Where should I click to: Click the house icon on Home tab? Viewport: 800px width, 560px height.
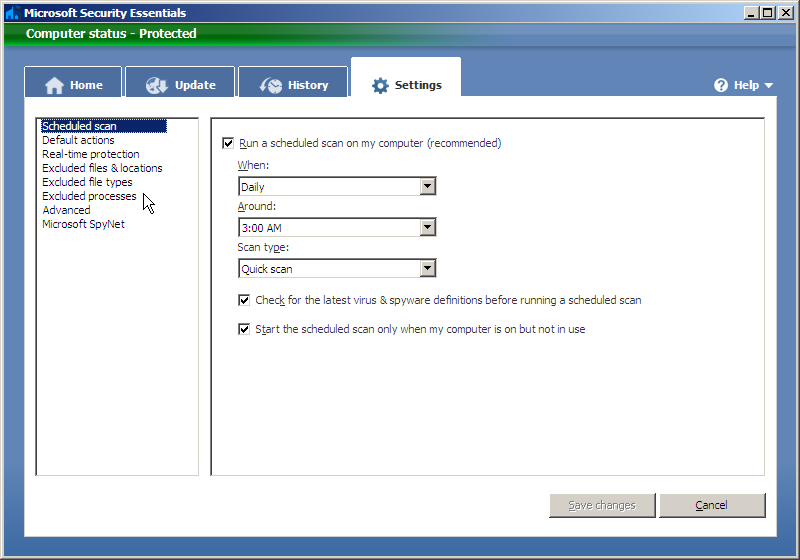(55, 85)
